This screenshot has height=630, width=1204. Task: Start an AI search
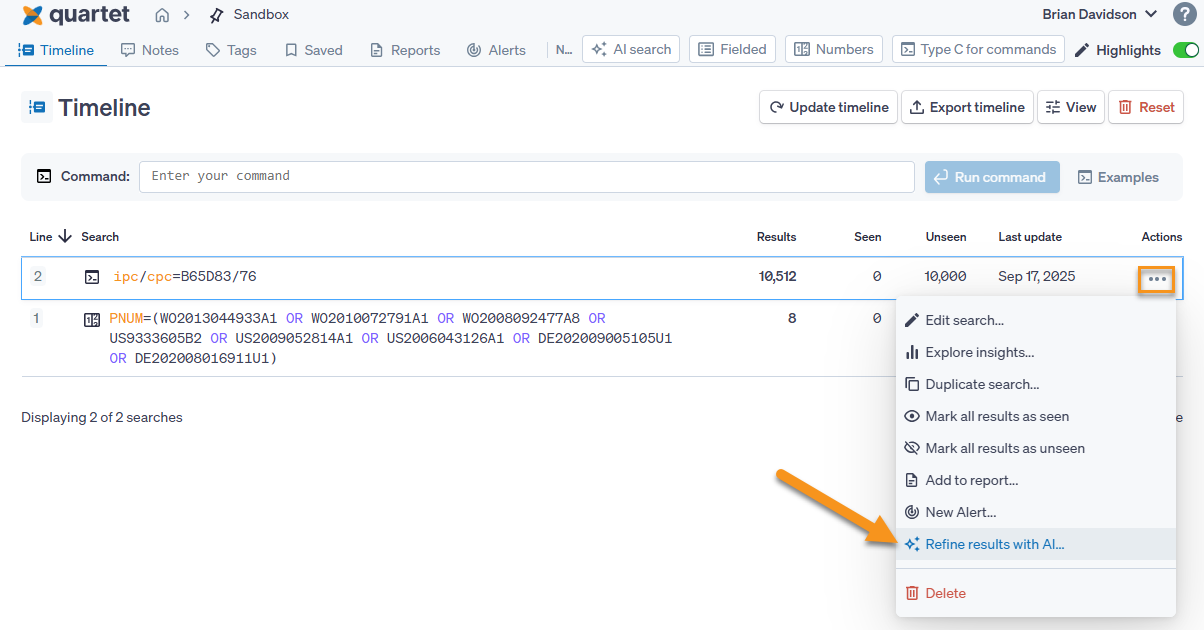(631, 49)
